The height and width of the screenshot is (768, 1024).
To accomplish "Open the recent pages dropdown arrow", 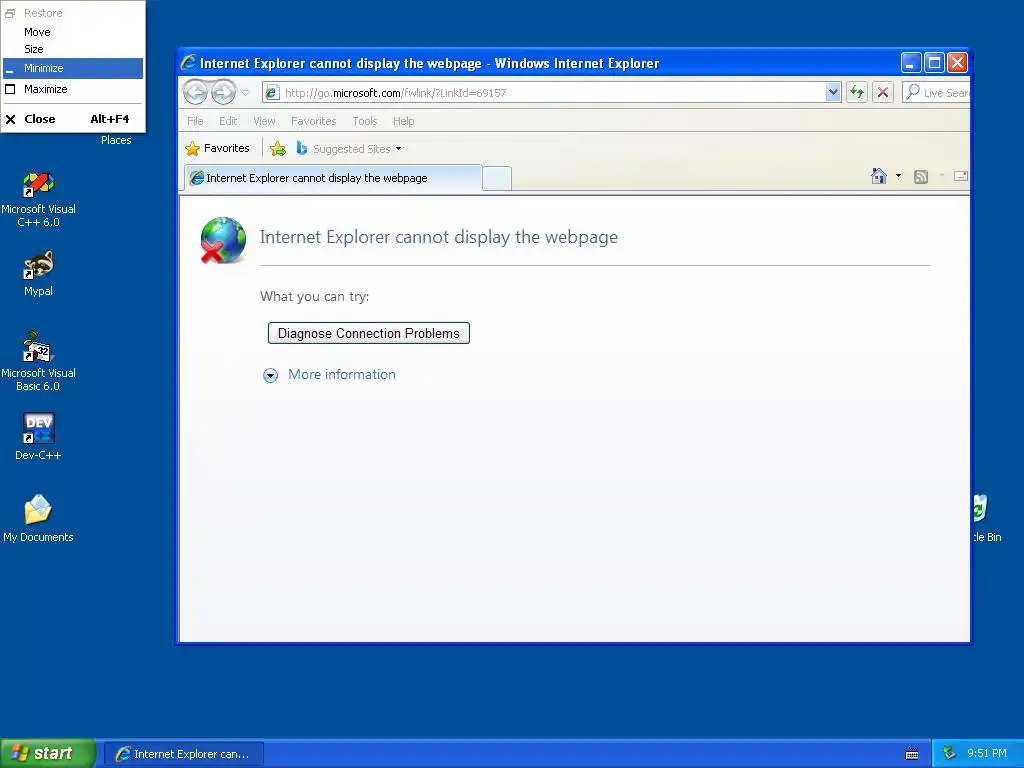I will [246, 93].
